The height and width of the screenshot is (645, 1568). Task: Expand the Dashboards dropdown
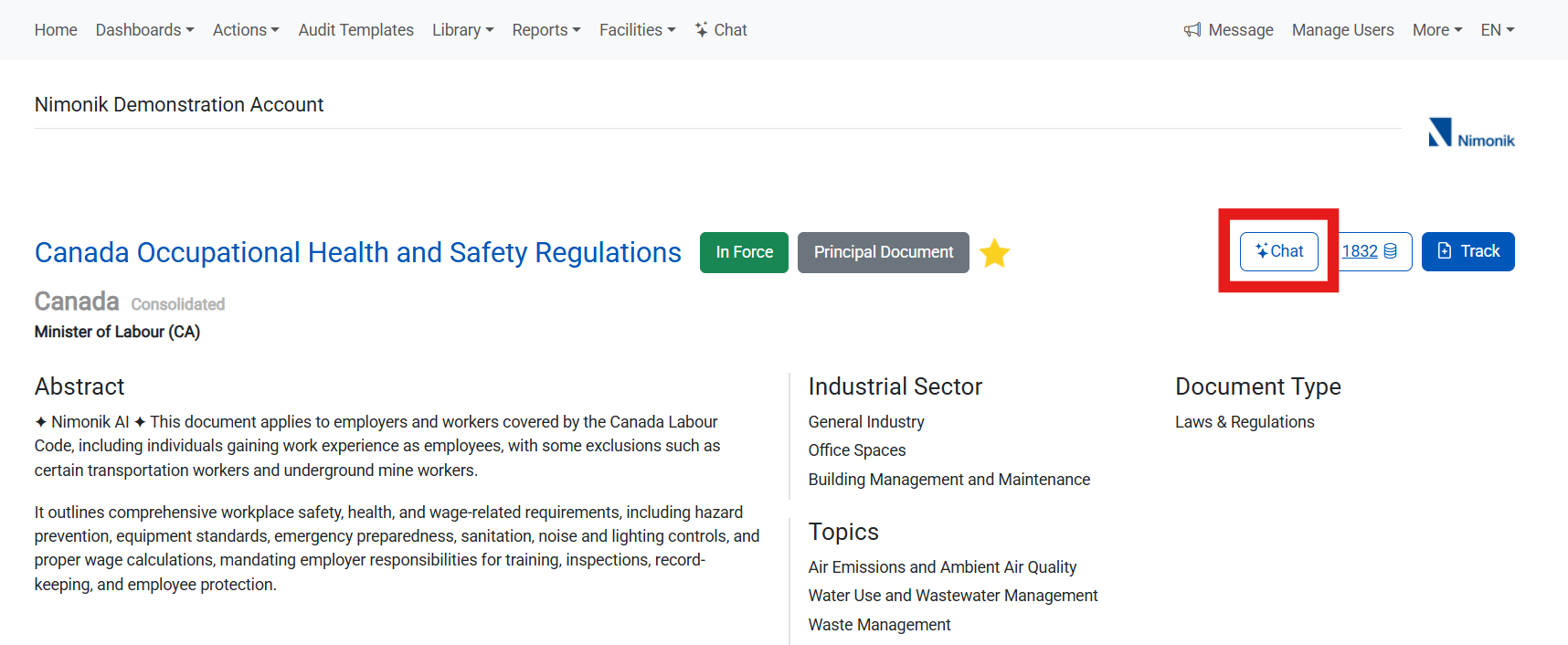coord(144,30)
